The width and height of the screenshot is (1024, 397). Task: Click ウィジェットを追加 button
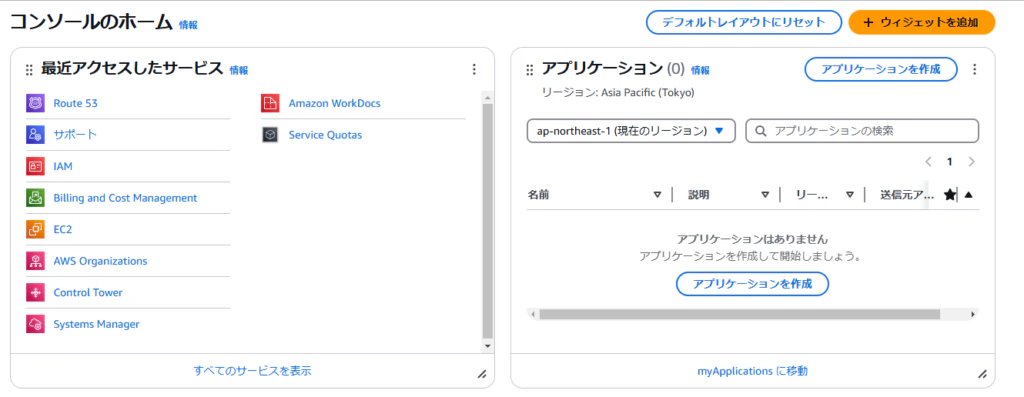coord(921,22)
